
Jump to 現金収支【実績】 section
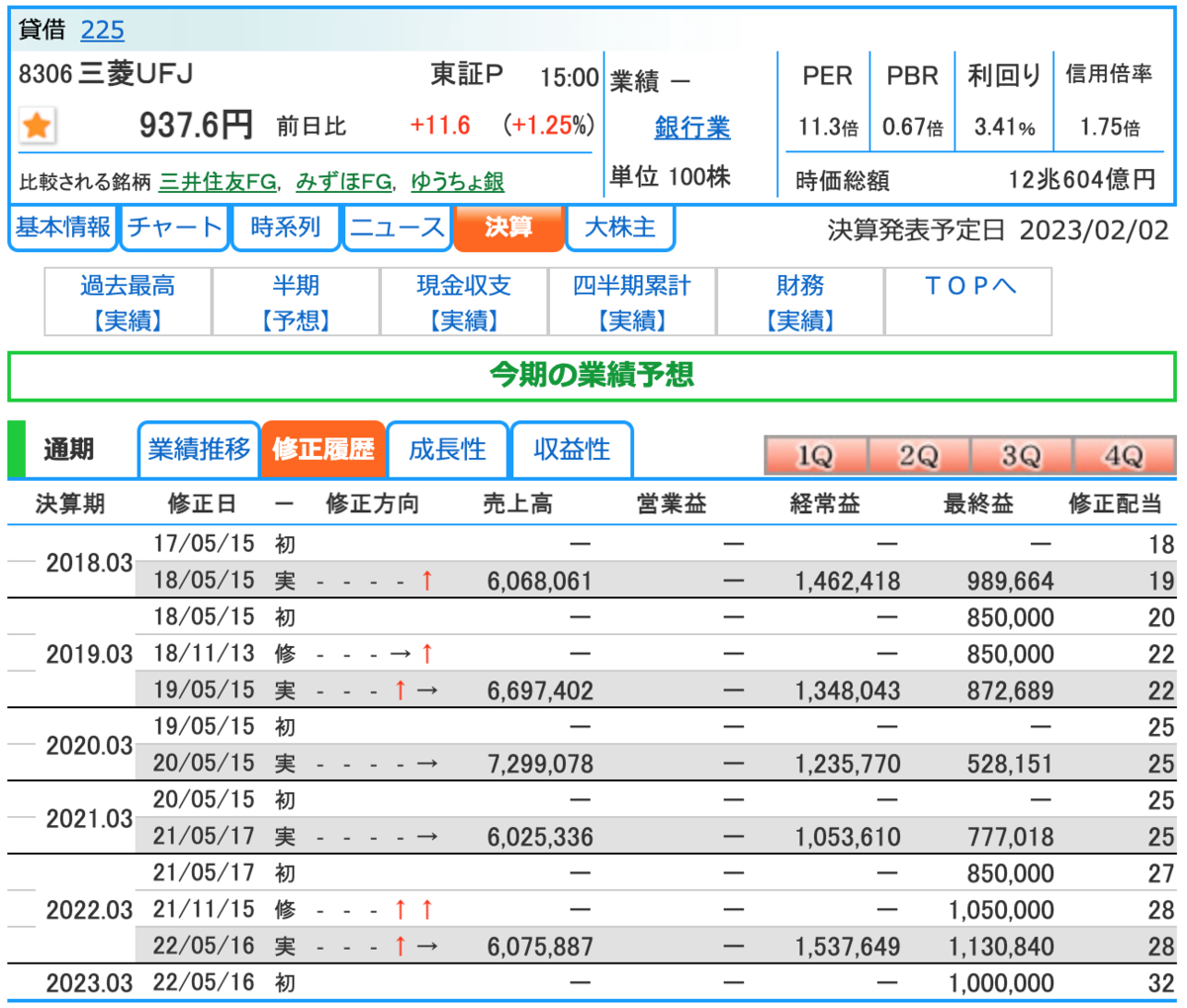coord(464,302)
